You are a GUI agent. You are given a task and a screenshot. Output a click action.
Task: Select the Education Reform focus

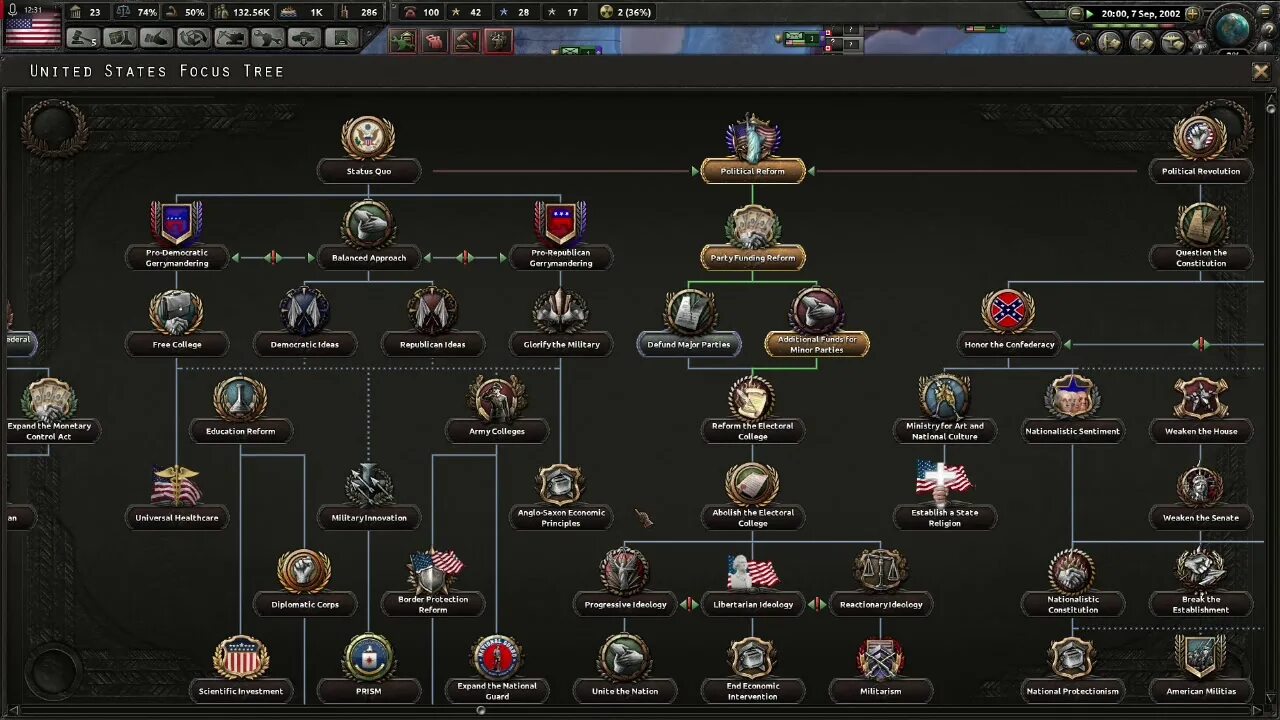pyautogui.click(x=241, y=431)
